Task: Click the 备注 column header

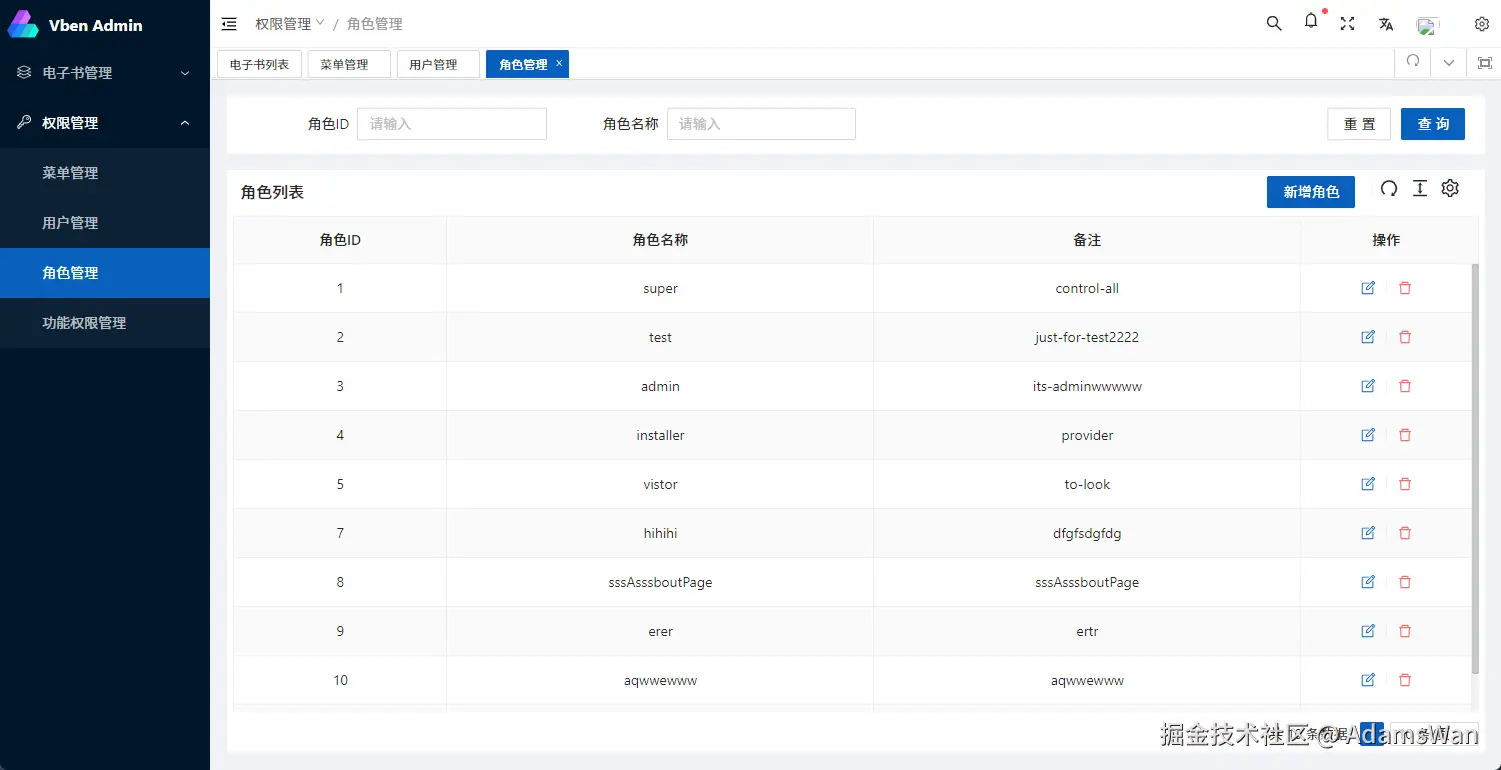Action: [x=1087, y=240]
